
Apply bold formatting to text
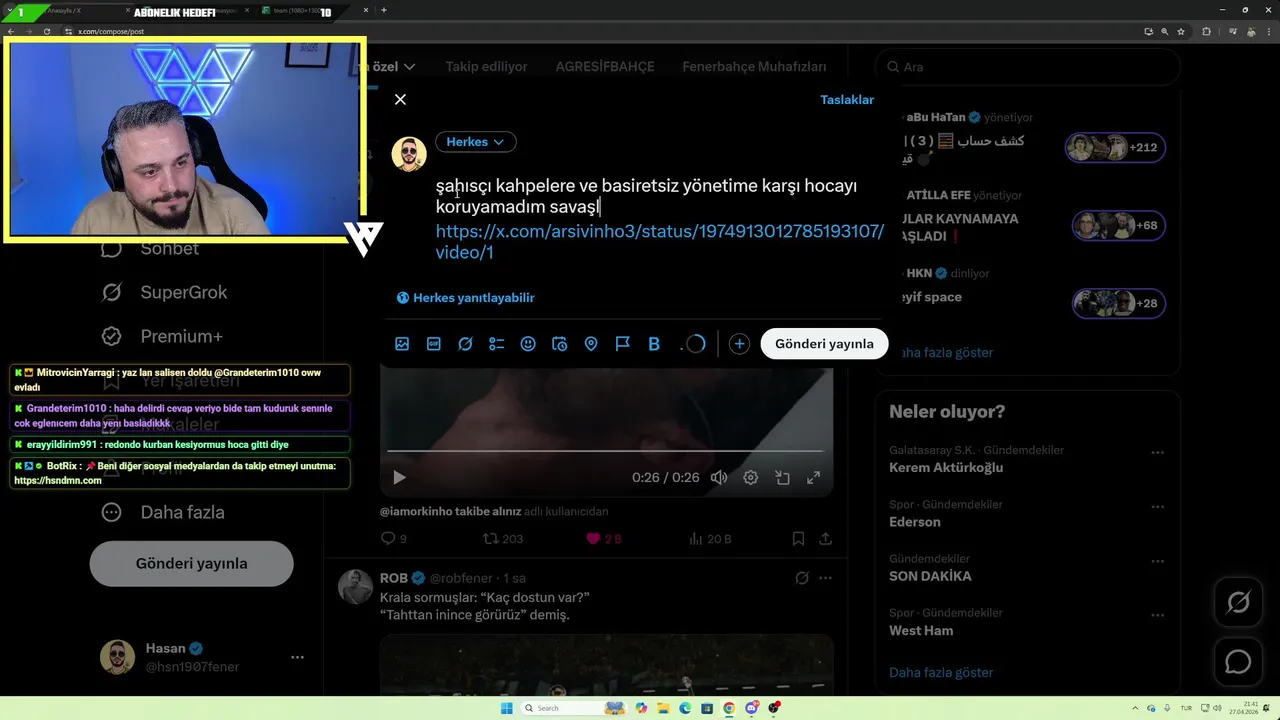tap(654, 344)
